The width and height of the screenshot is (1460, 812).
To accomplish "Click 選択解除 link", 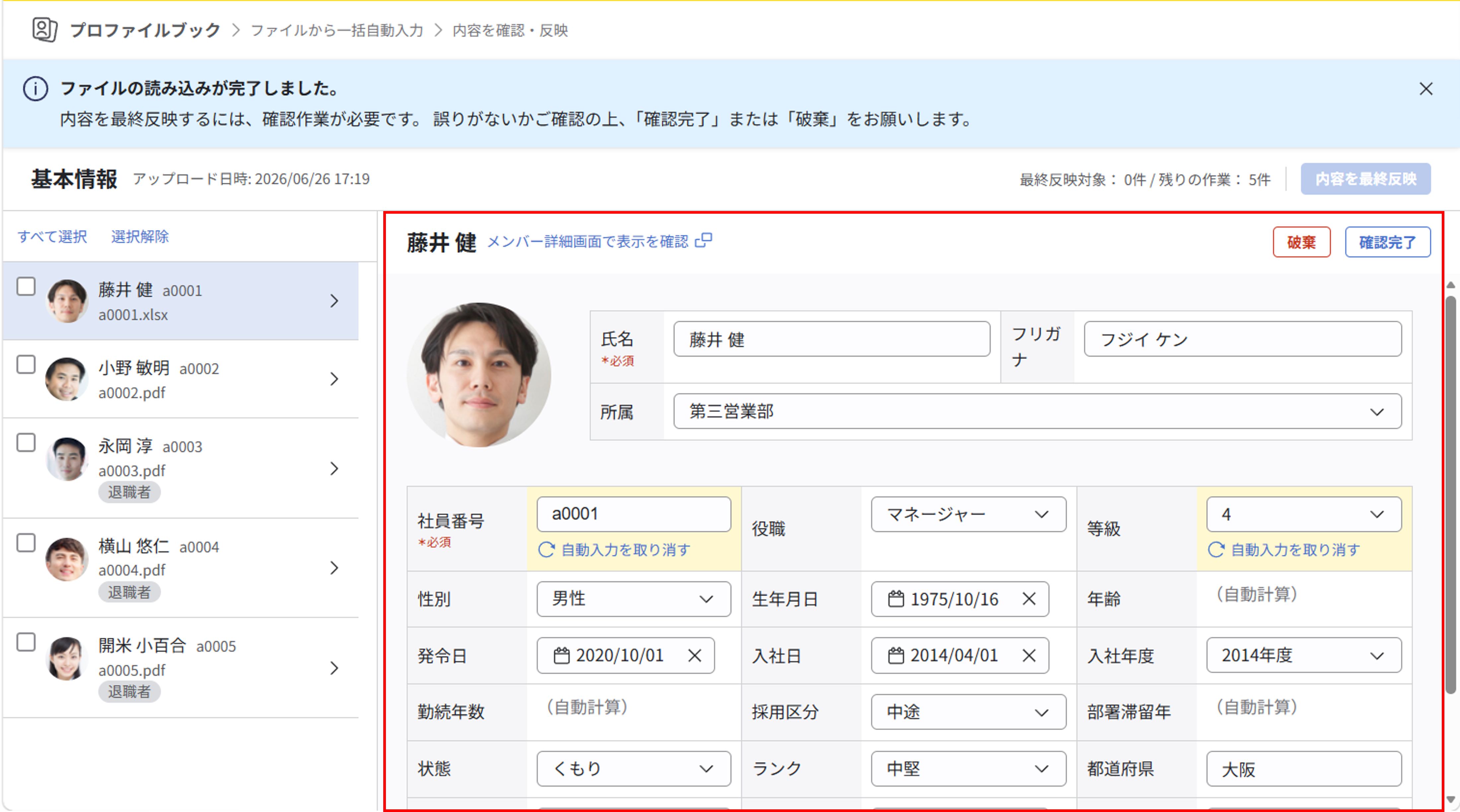I will 140,236.
